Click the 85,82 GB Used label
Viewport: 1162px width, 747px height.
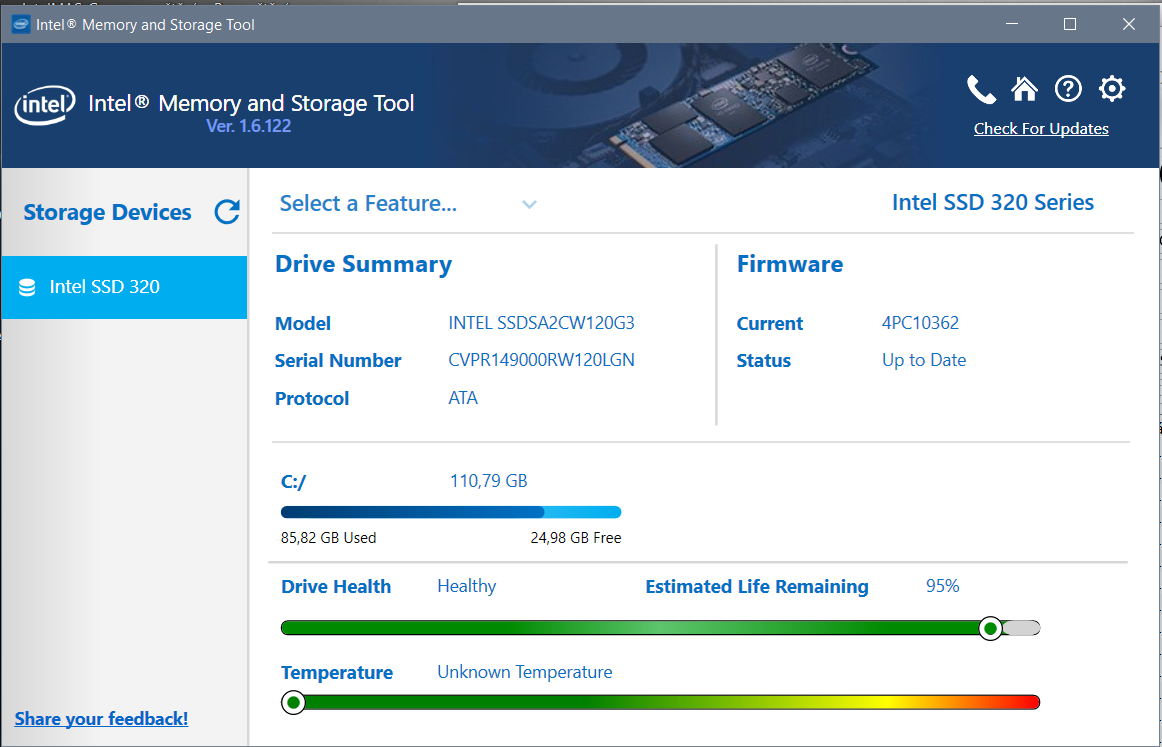(x=328, y=538)
